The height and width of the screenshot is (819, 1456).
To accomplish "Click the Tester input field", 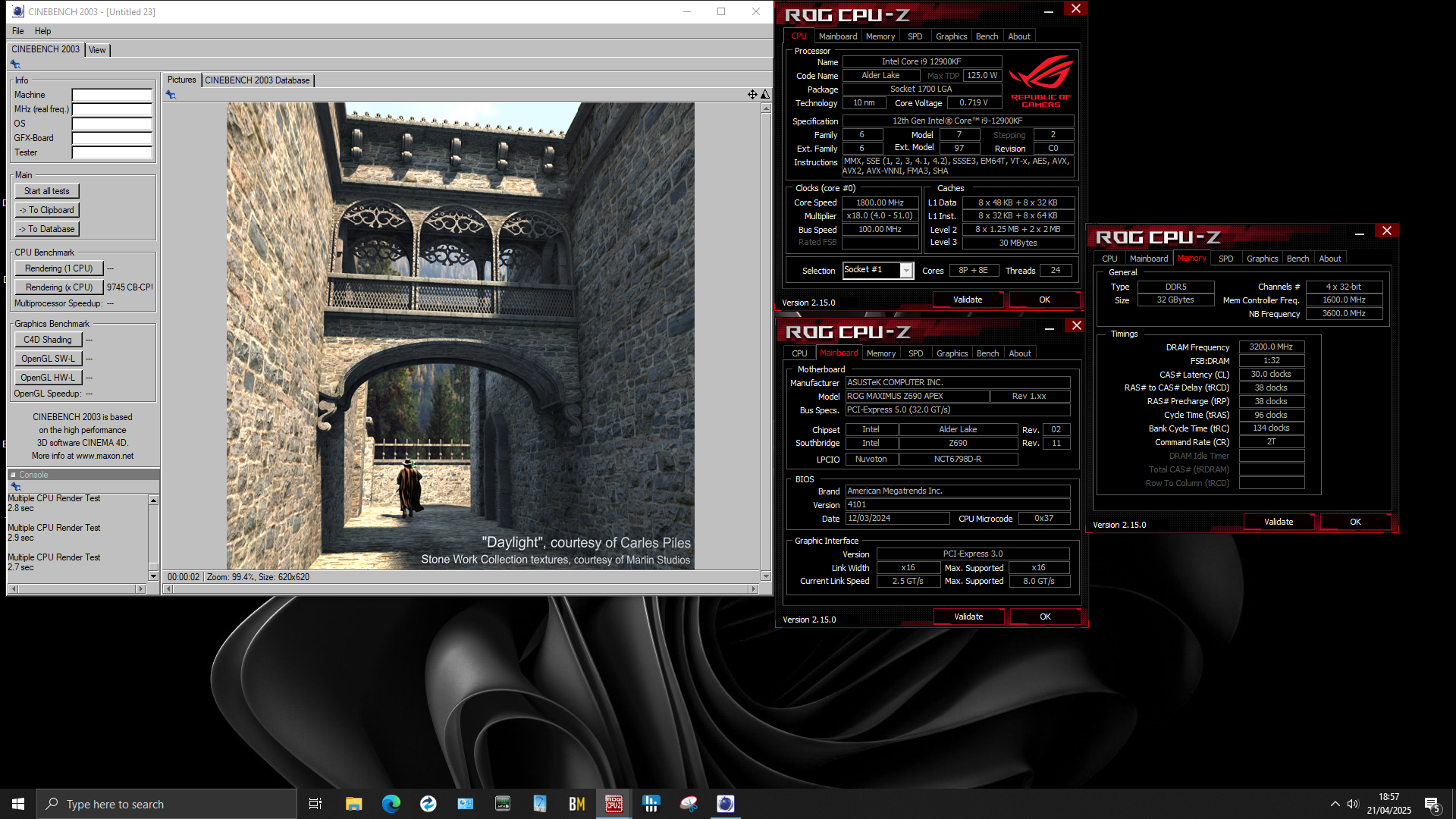I will 112,152.
